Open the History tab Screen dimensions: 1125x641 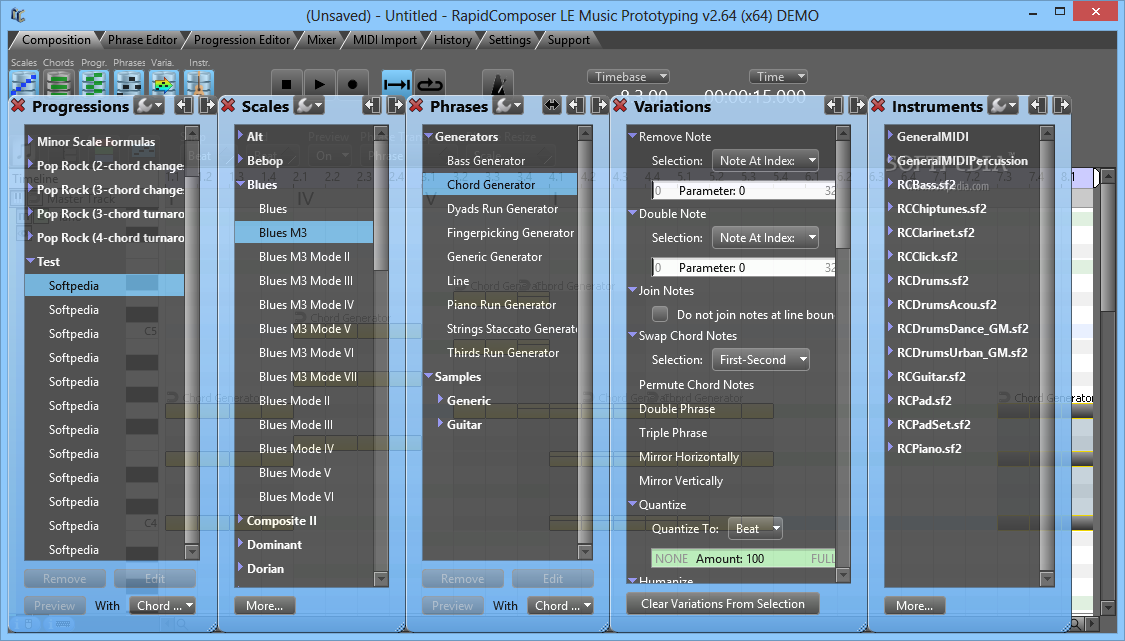[453, 40]
